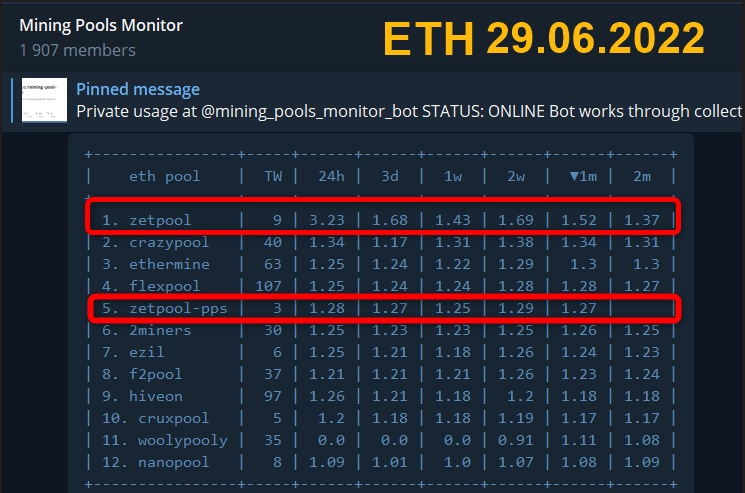
Task: Click the "Pinned message" label
Action: pos(137,90)
